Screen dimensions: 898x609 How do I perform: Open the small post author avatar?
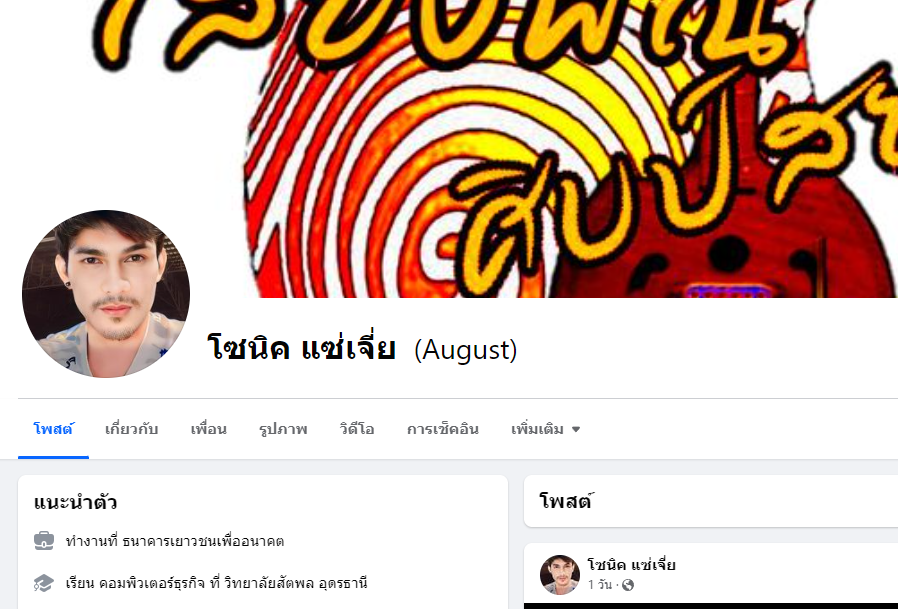(x=560, y=575)
